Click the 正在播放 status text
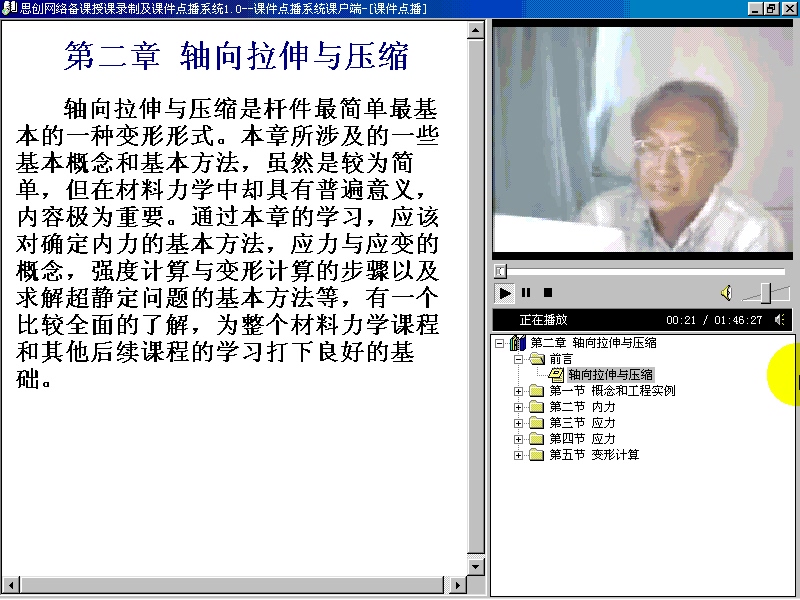The image size is (800, 600). (x=543, y=320)
